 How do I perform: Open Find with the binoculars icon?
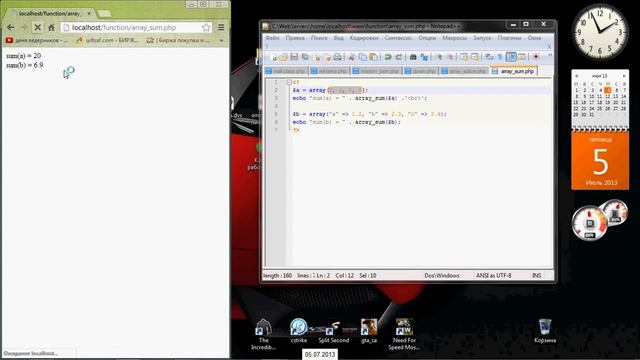click(413, 57)
